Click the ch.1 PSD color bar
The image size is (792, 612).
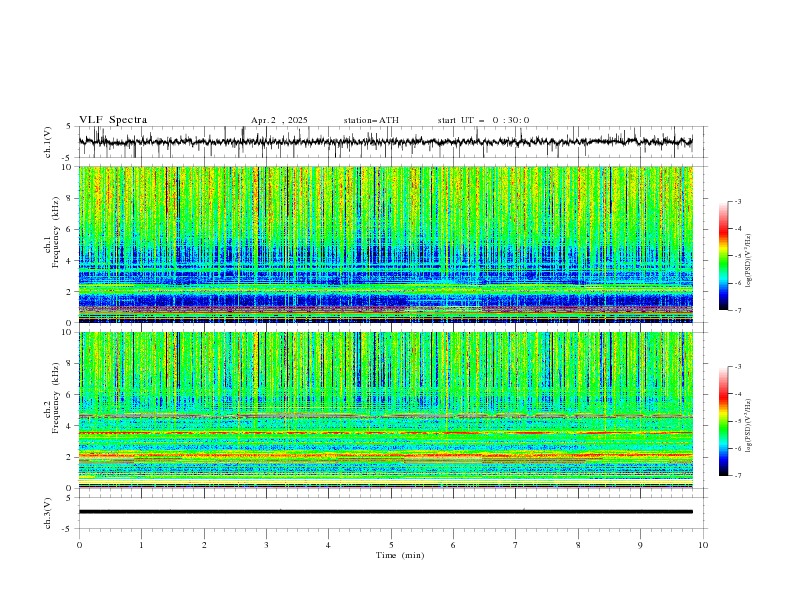723,256
